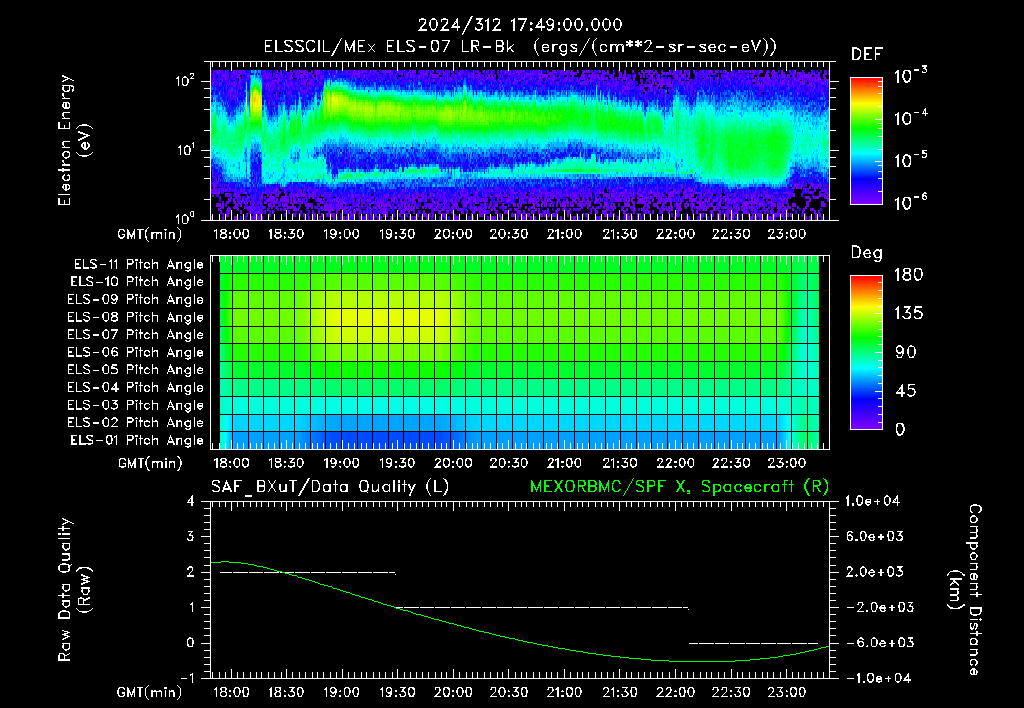Click 19:30 tick under the pitch angle panel

tap(397, 463)
